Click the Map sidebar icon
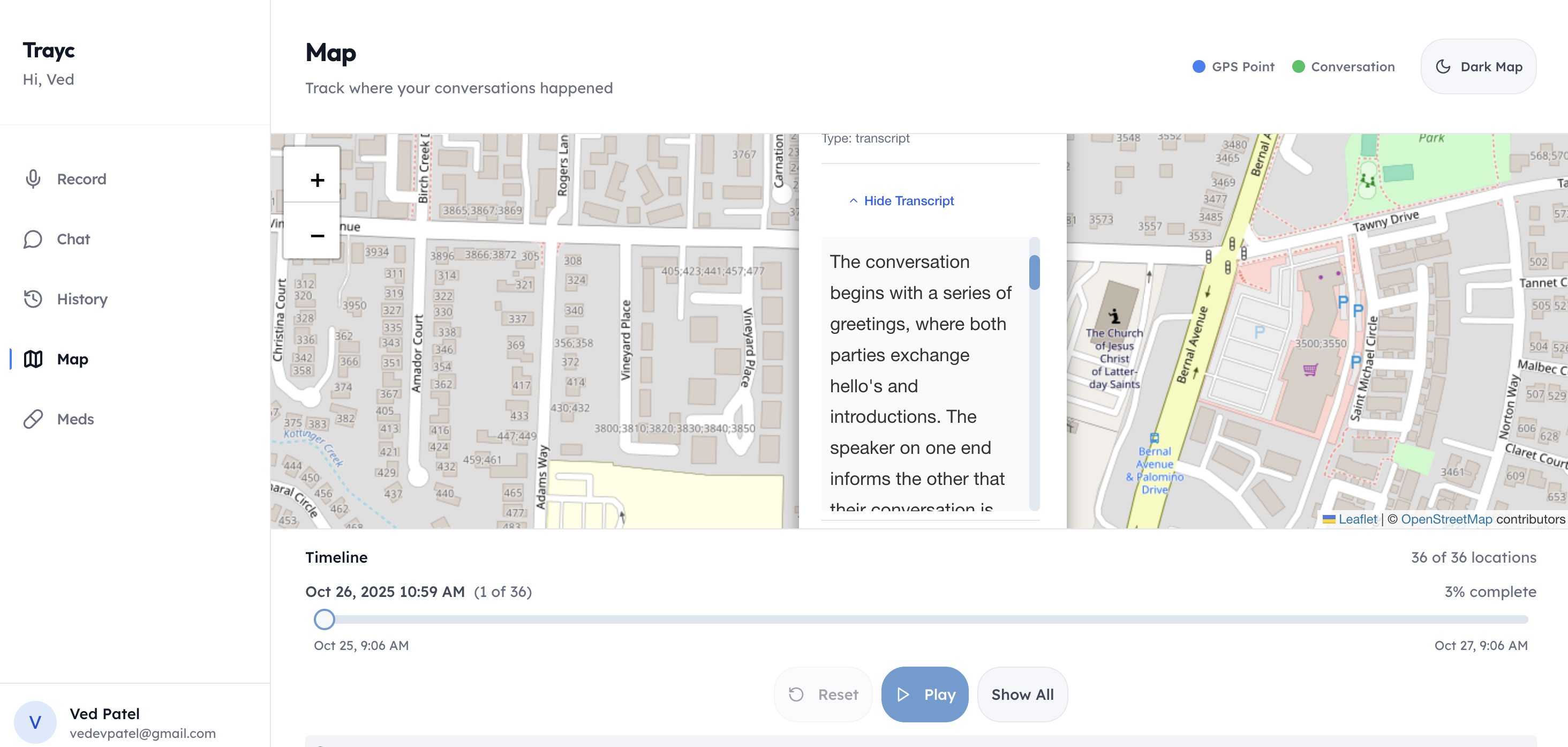 click(x=33, y=359)
